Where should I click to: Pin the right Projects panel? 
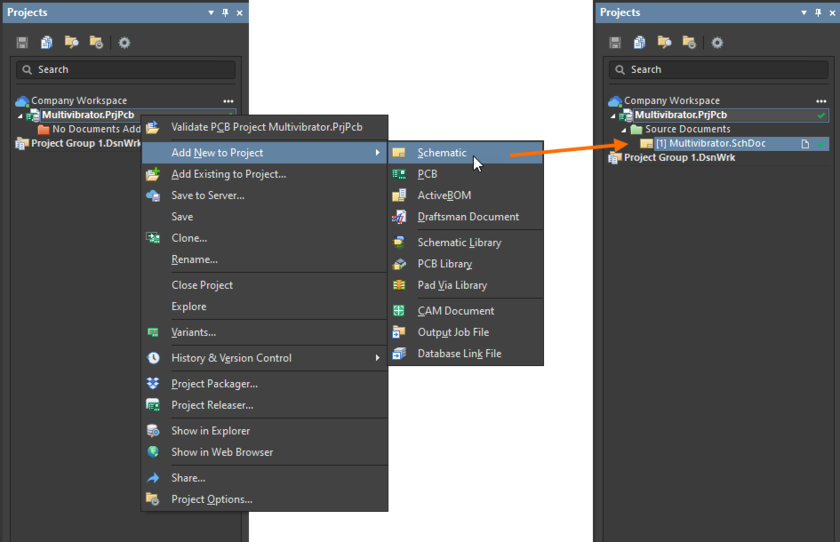[818, 12]
